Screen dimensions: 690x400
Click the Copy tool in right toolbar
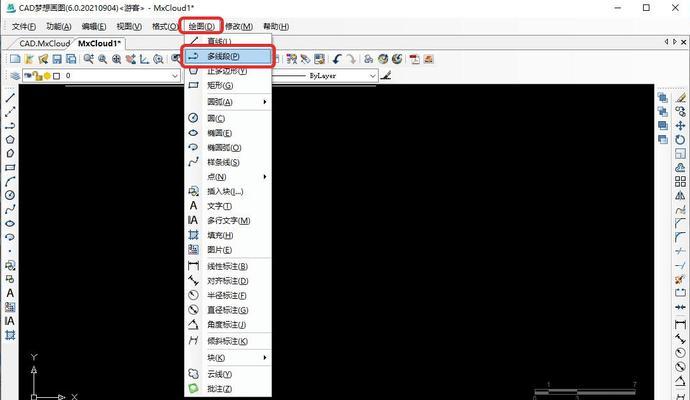680,111
